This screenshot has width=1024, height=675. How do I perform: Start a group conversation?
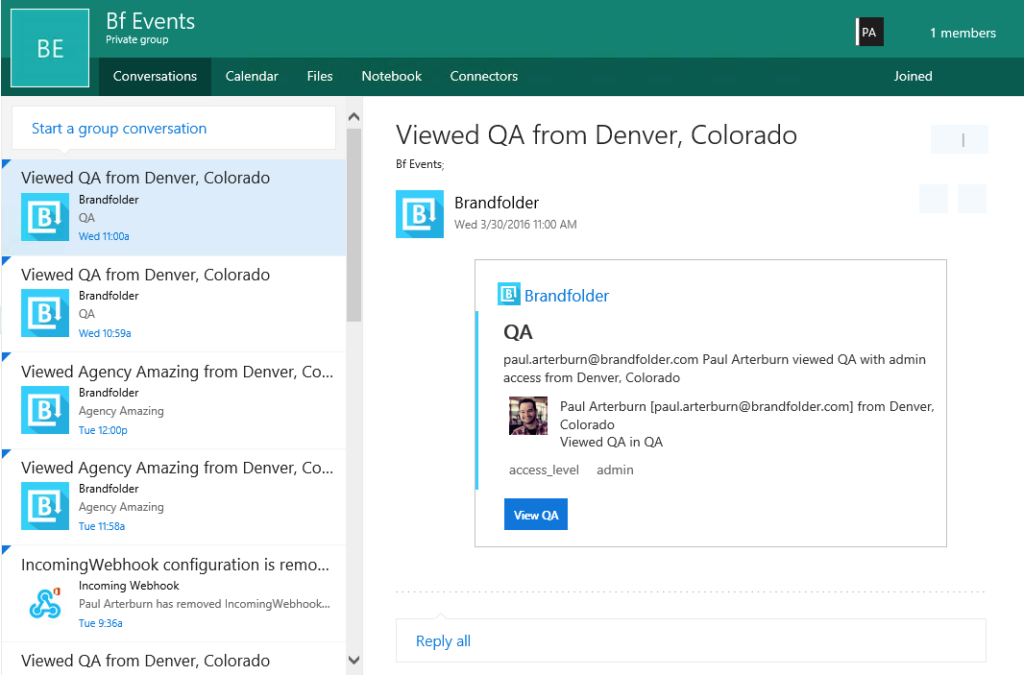pos(174,129)
